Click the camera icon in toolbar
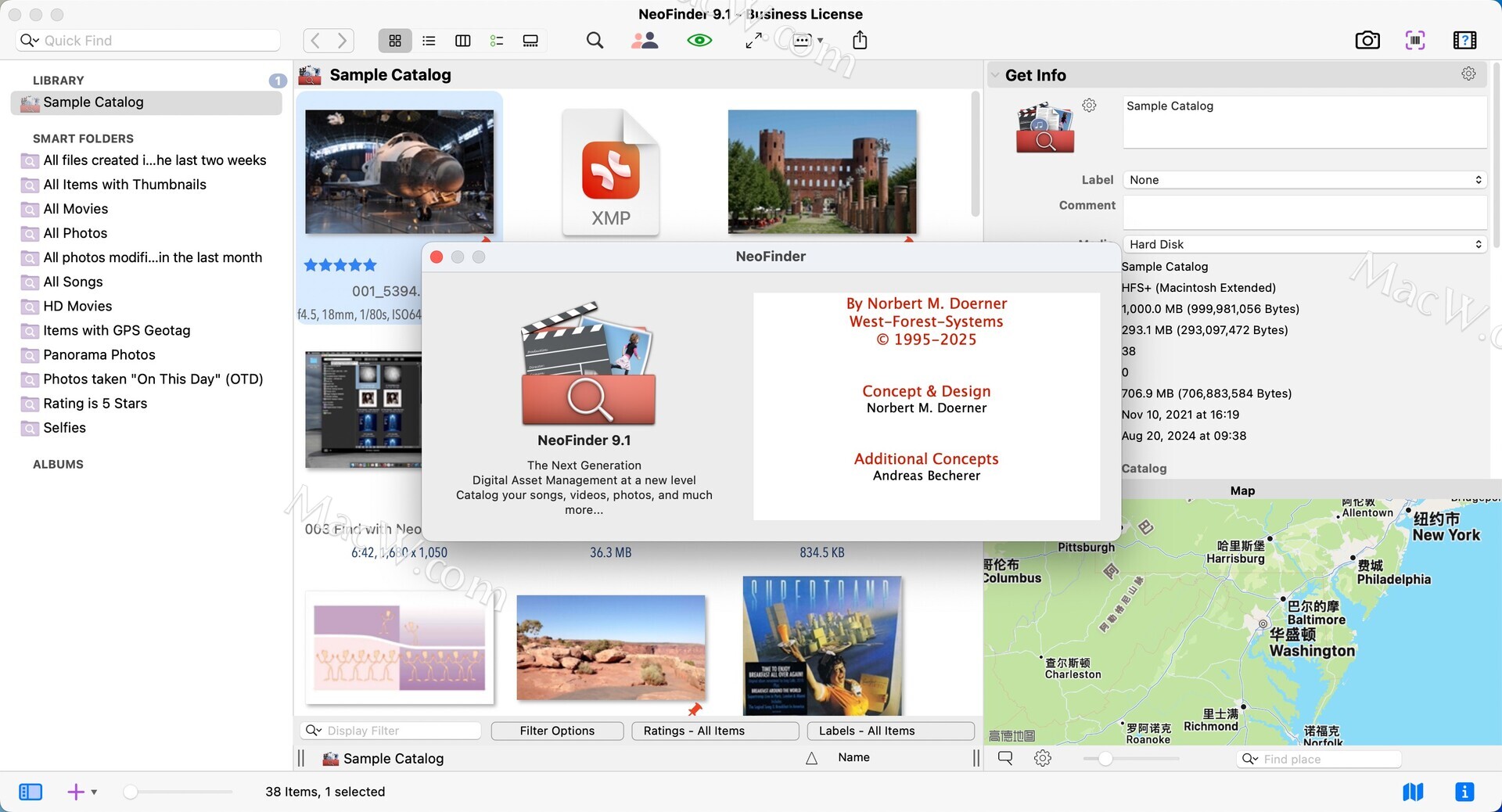Image resolution: width=1502 pixels, height=812 pixels. [1367, 41]
